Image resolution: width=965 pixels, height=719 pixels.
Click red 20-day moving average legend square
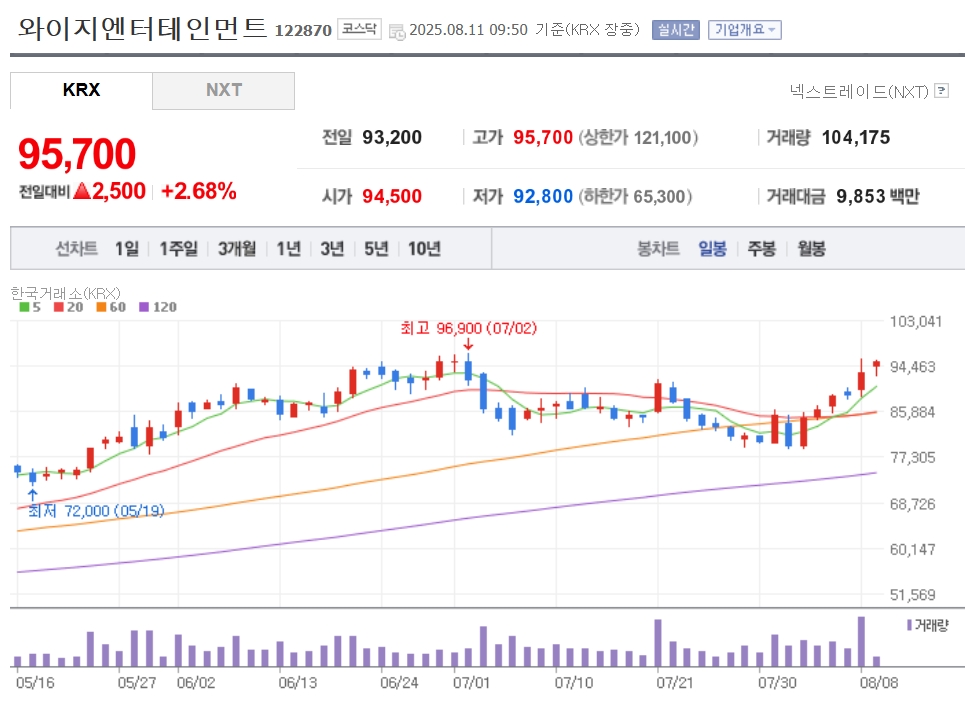58,307
